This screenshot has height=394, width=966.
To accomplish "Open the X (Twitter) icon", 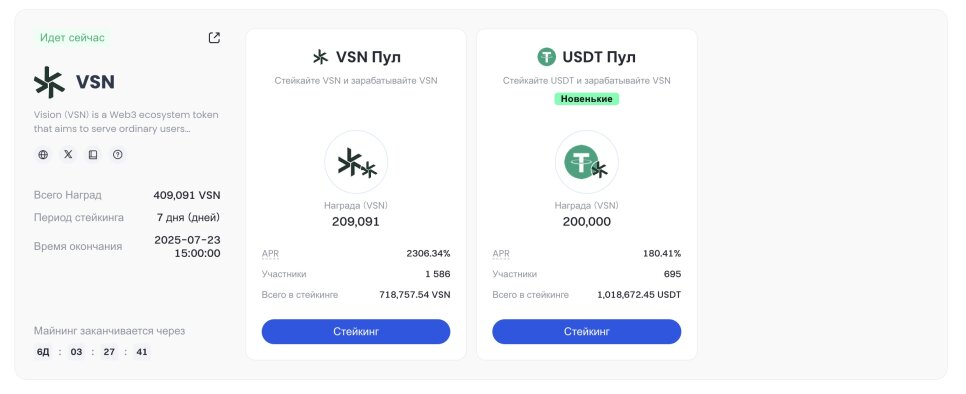I will (68, 155).
